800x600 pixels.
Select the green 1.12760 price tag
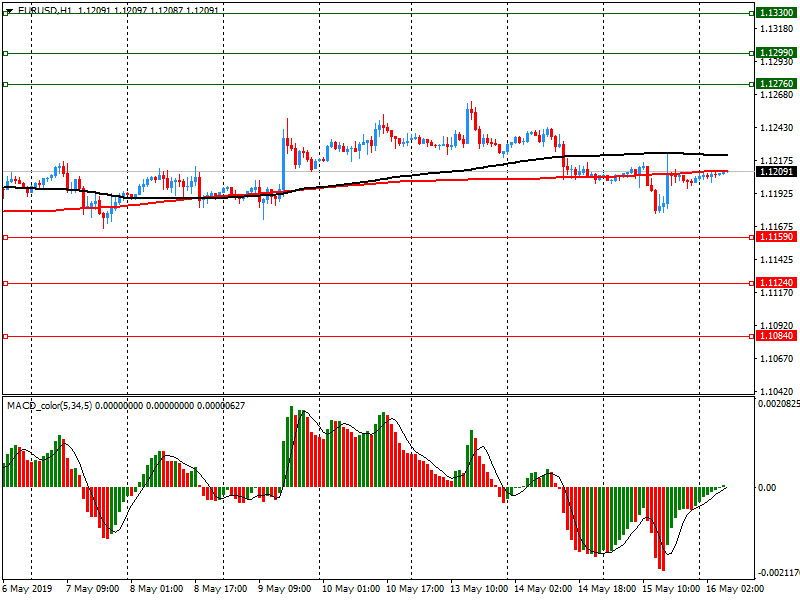click(x=776, y=84)
